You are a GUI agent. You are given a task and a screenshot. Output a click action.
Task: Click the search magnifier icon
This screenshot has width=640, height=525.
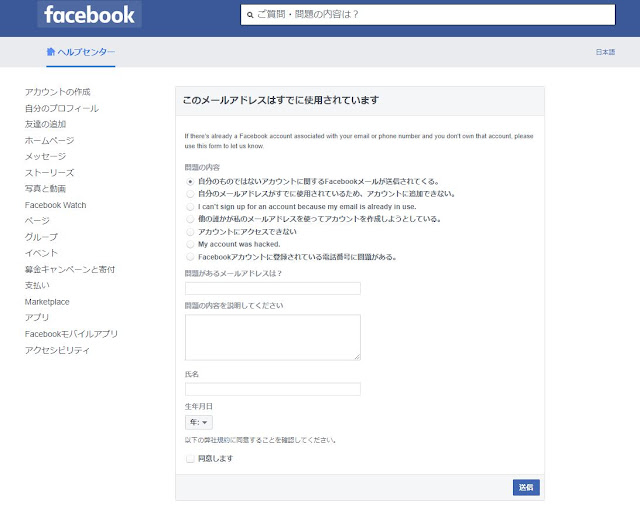pos(250,15)
